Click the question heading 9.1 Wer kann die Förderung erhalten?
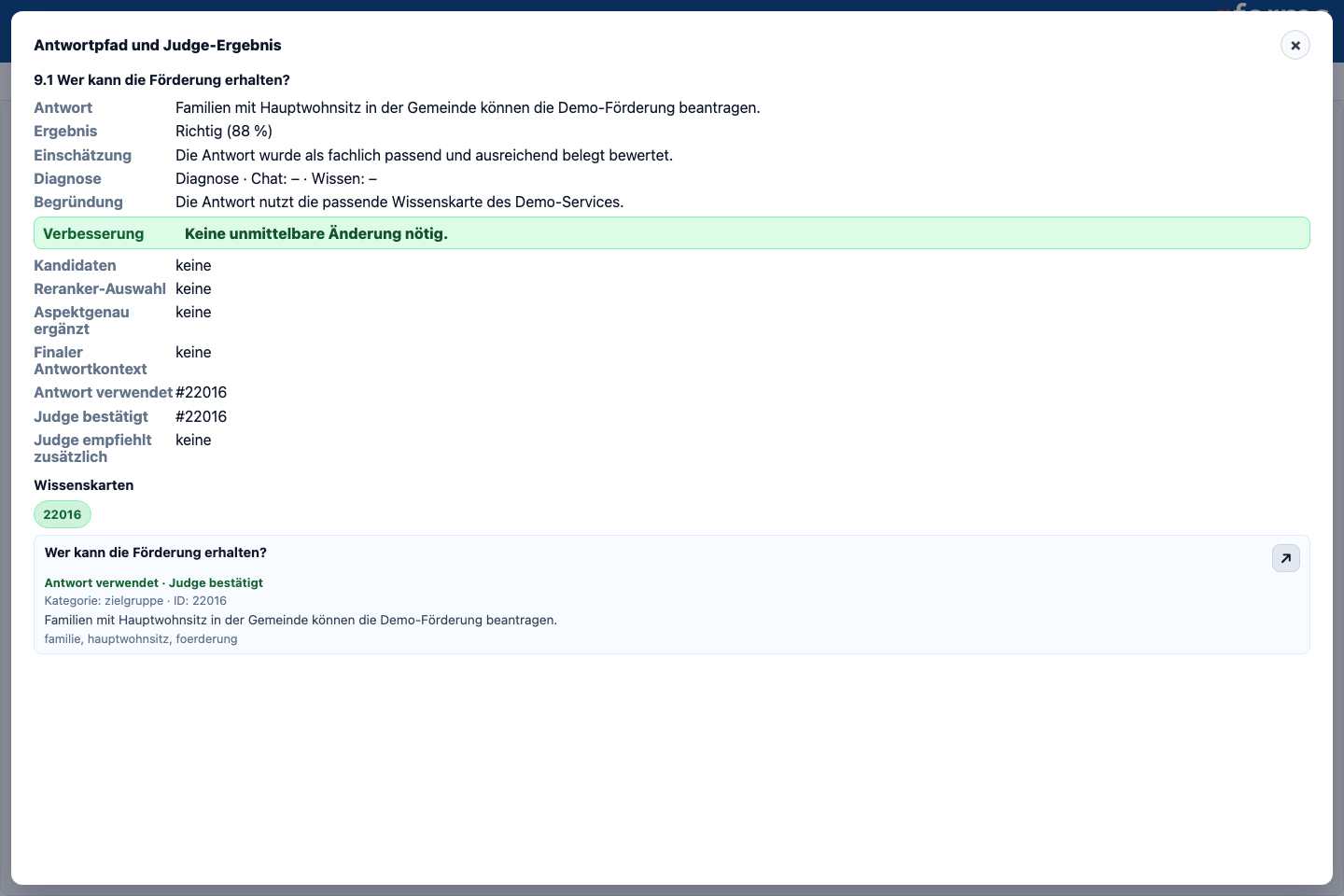This screenshot has width=1344, height=896. (x=162, y=80)
